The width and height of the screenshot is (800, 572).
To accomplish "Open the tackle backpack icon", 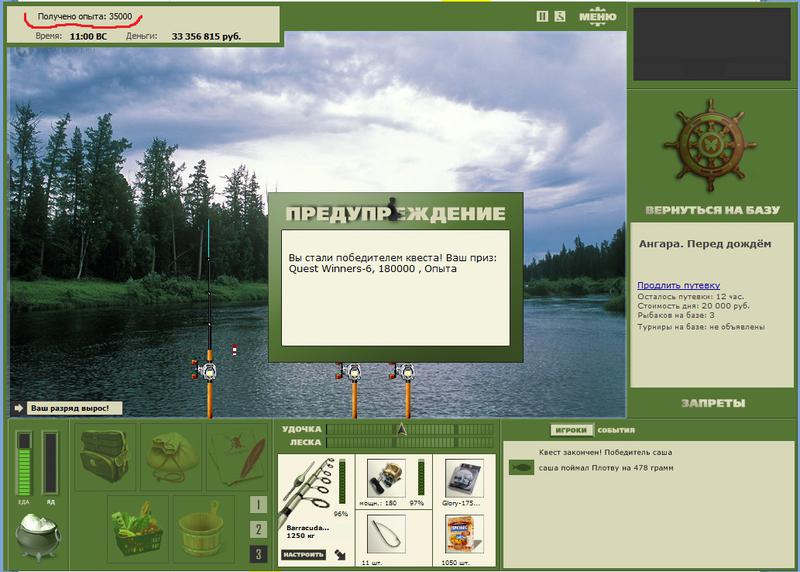I will tap(105, 456).
